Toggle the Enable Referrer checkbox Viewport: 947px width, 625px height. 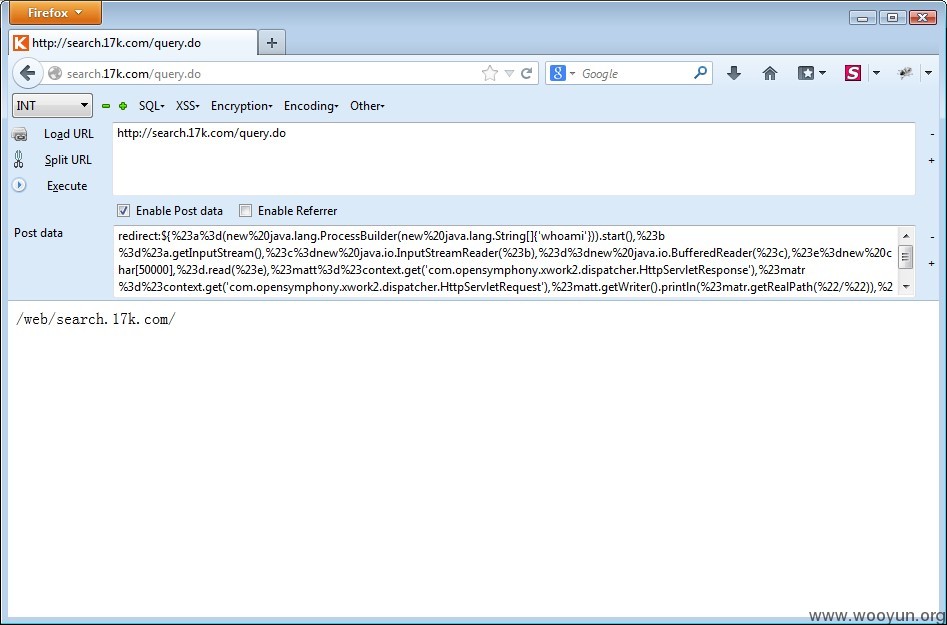pyautogui.click(x=245, y=211)
